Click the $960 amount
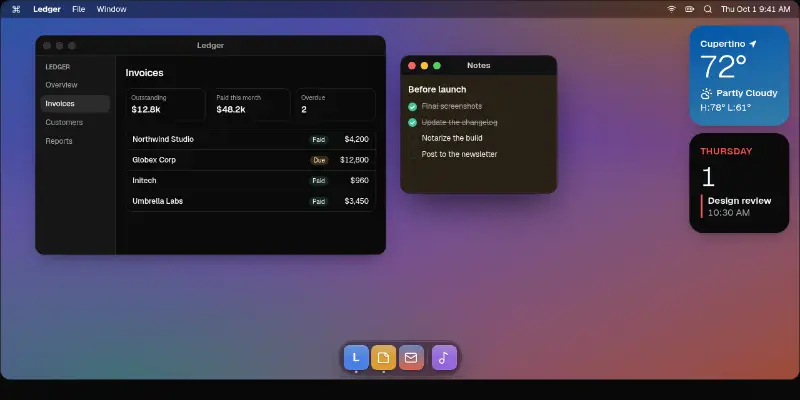The image size is (800, 400). tap(360, 181)
